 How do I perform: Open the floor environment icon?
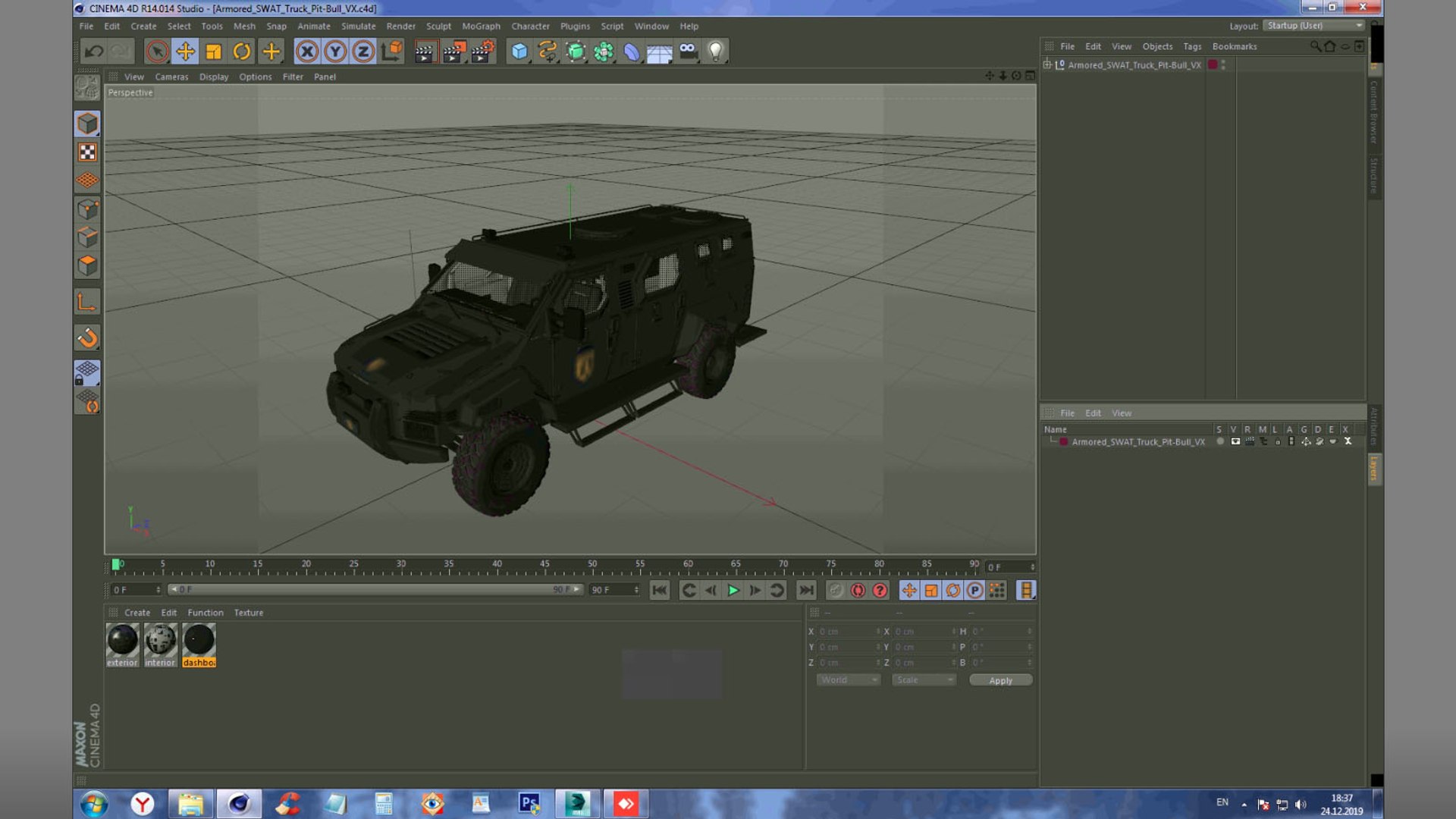[x=660, y=52]
